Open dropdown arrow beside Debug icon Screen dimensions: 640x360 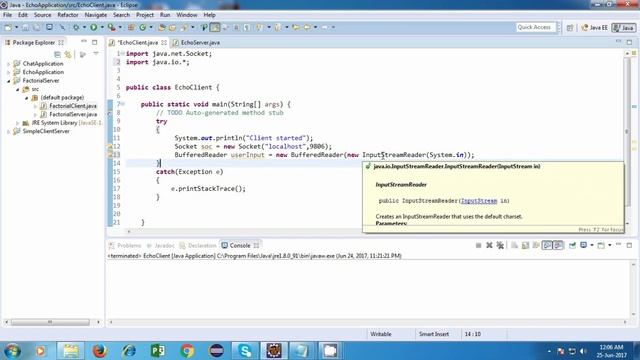[84, 27]
